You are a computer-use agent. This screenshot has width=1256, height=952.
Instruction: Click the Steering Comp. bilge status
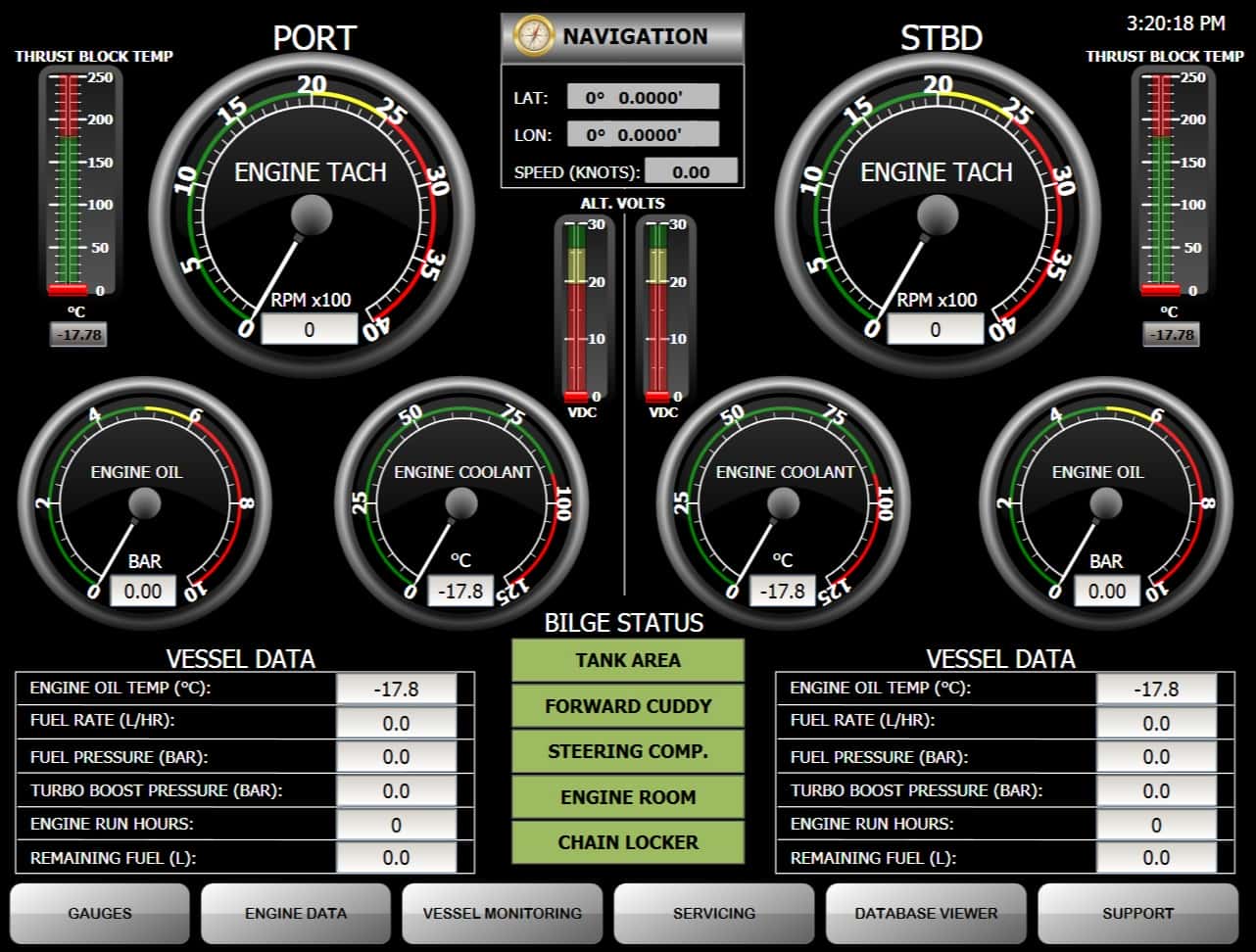627,751
